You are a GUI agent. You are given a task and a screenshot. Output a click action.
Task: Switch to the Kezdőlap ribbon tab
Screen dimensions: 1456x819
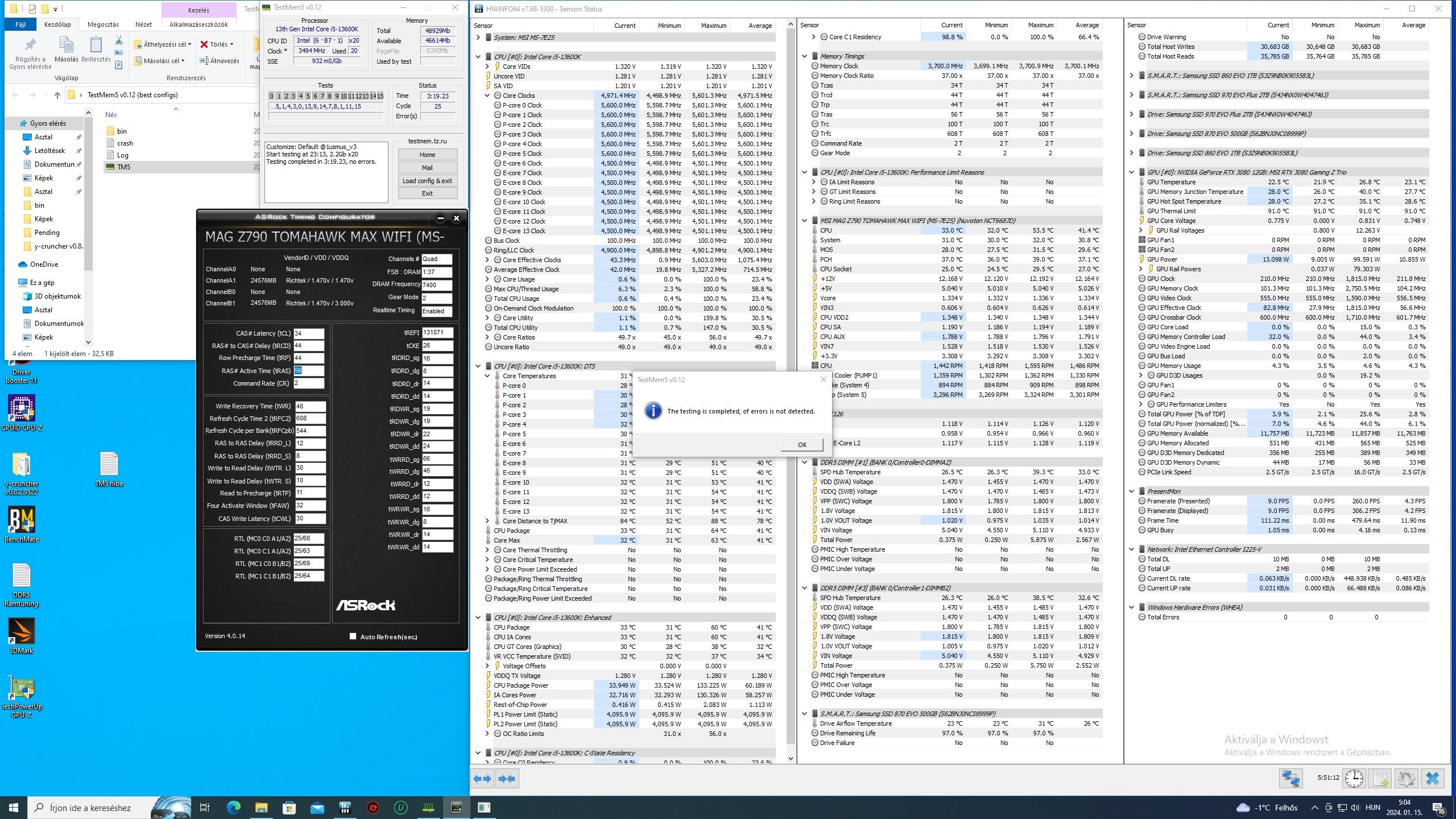[x=57, y=24]
